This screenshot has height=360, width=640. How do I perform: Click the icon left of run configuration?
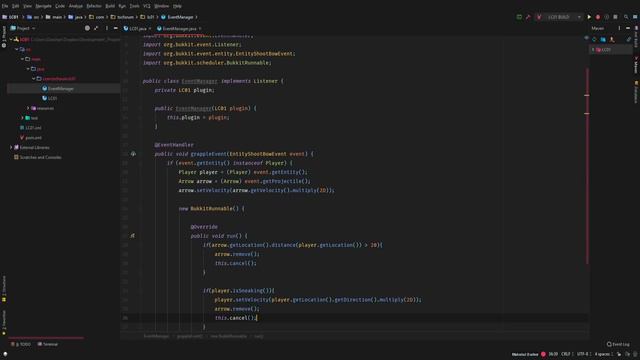[539, 17]
